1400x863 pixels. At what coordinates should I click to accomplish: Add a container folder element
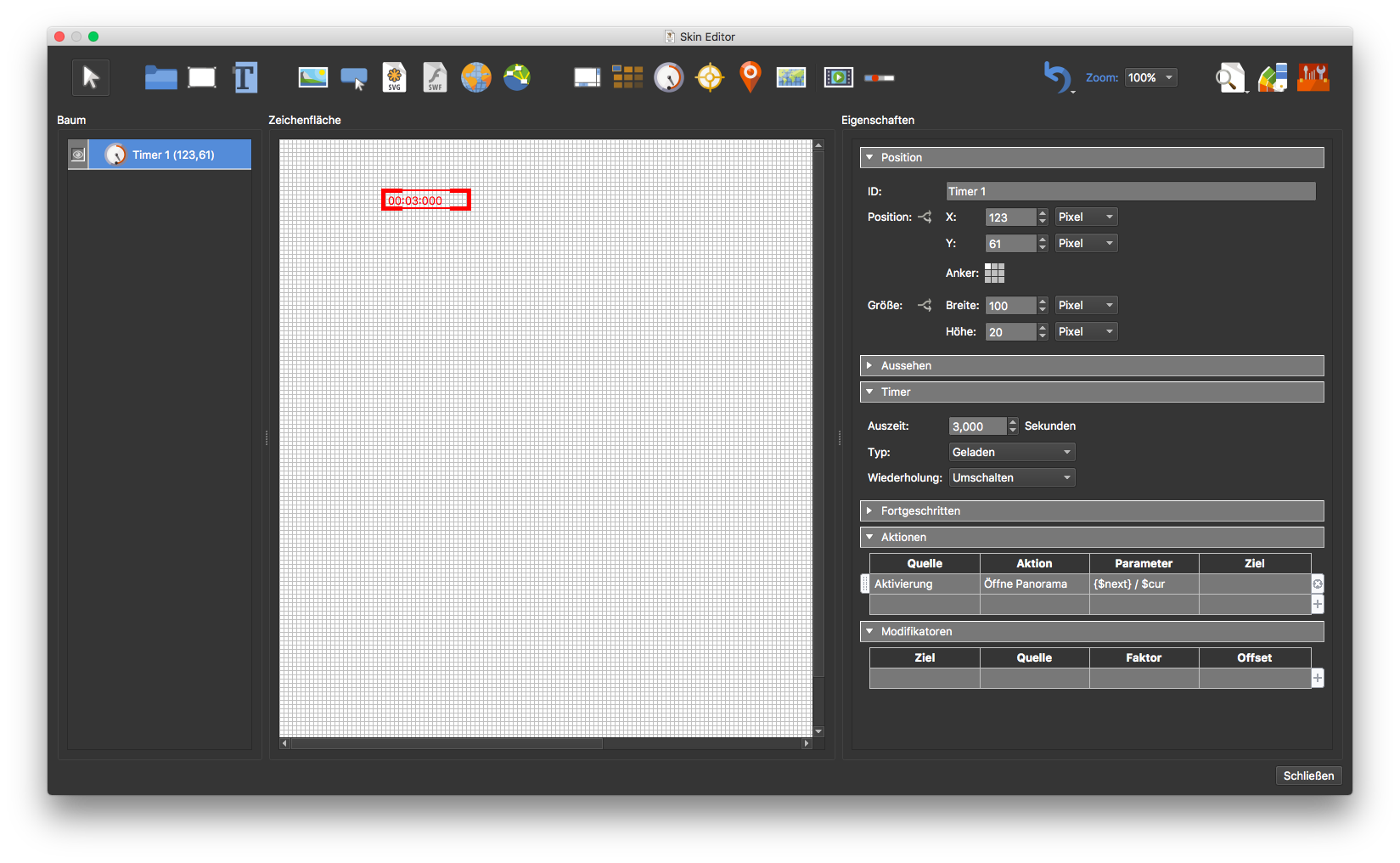click(160, 78)
